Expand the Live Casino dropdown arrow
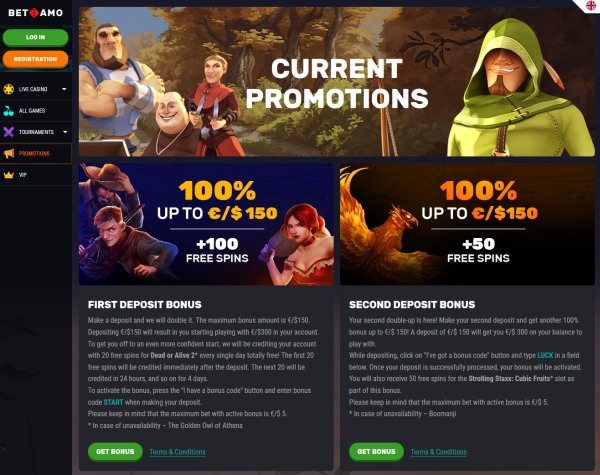Viewport: 600px width, 475px height. point(64,89)
